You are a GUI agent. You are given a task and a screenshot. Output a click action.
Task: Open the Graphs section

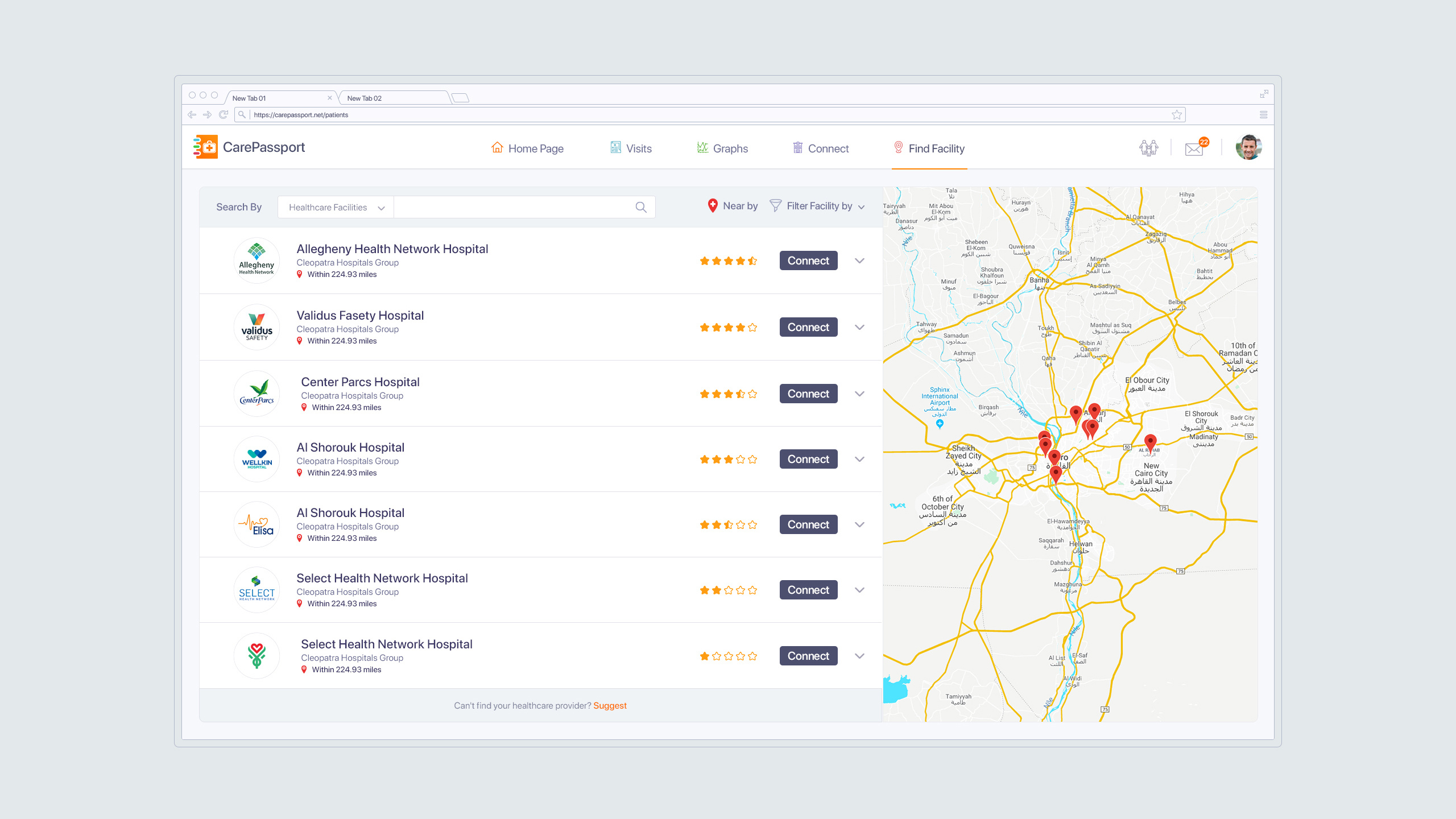722,148
